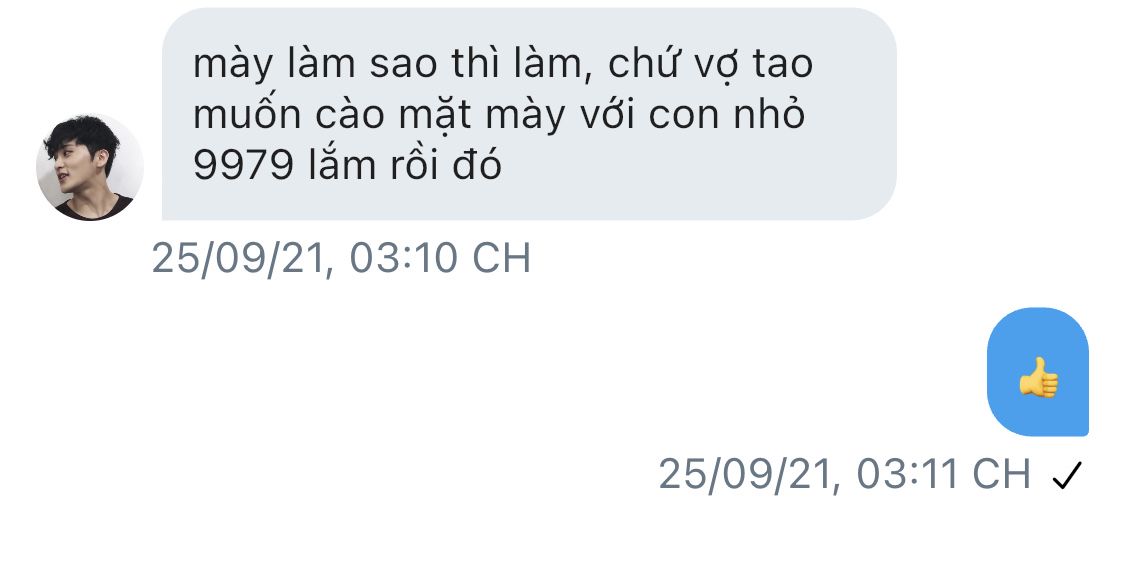Tap the number 9979 in the message
Image resolution: width=1125 pixels, height=565 pixels.
(243, 165)
